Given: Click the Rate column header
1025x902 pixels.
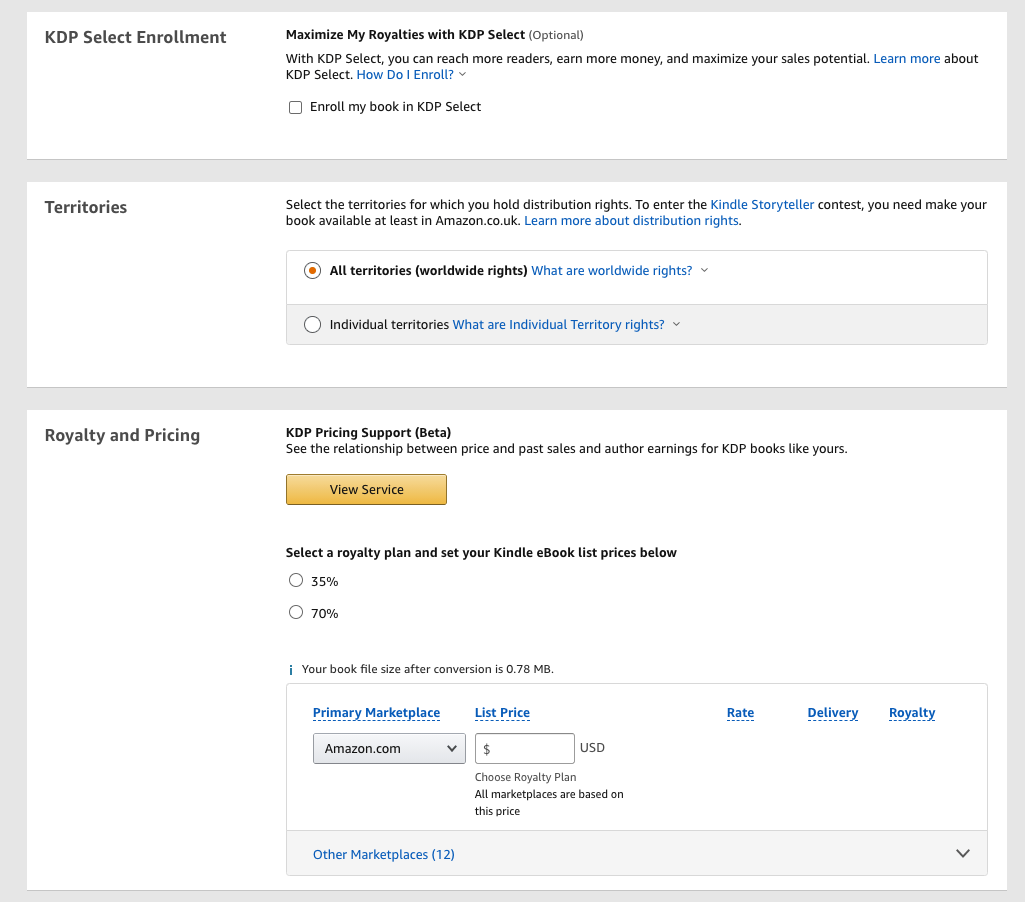Looking at the screenshot, I should tap(740, 713).
